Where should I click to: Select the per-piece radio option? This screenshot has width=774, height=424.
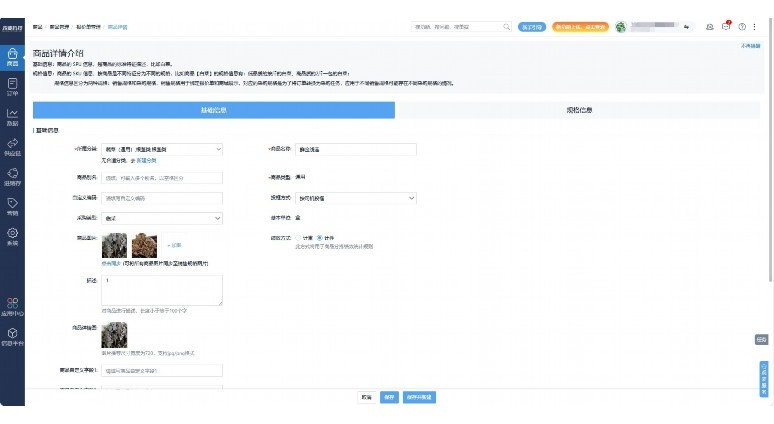coord(319,238)
